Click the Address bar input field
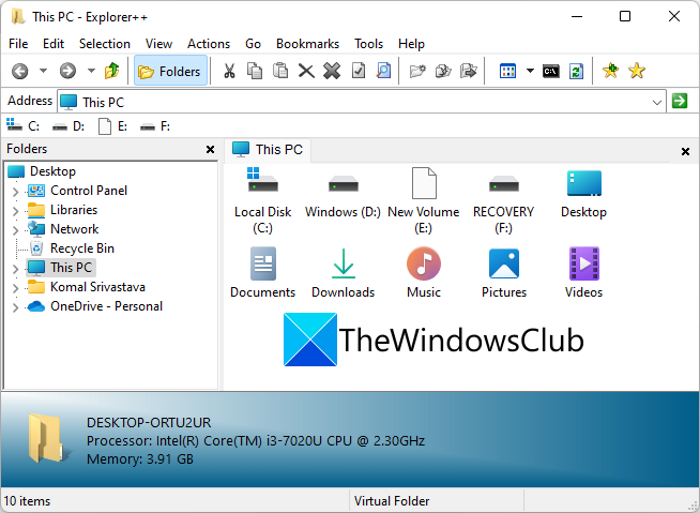The image size is (700, 513). click(362, 102)
